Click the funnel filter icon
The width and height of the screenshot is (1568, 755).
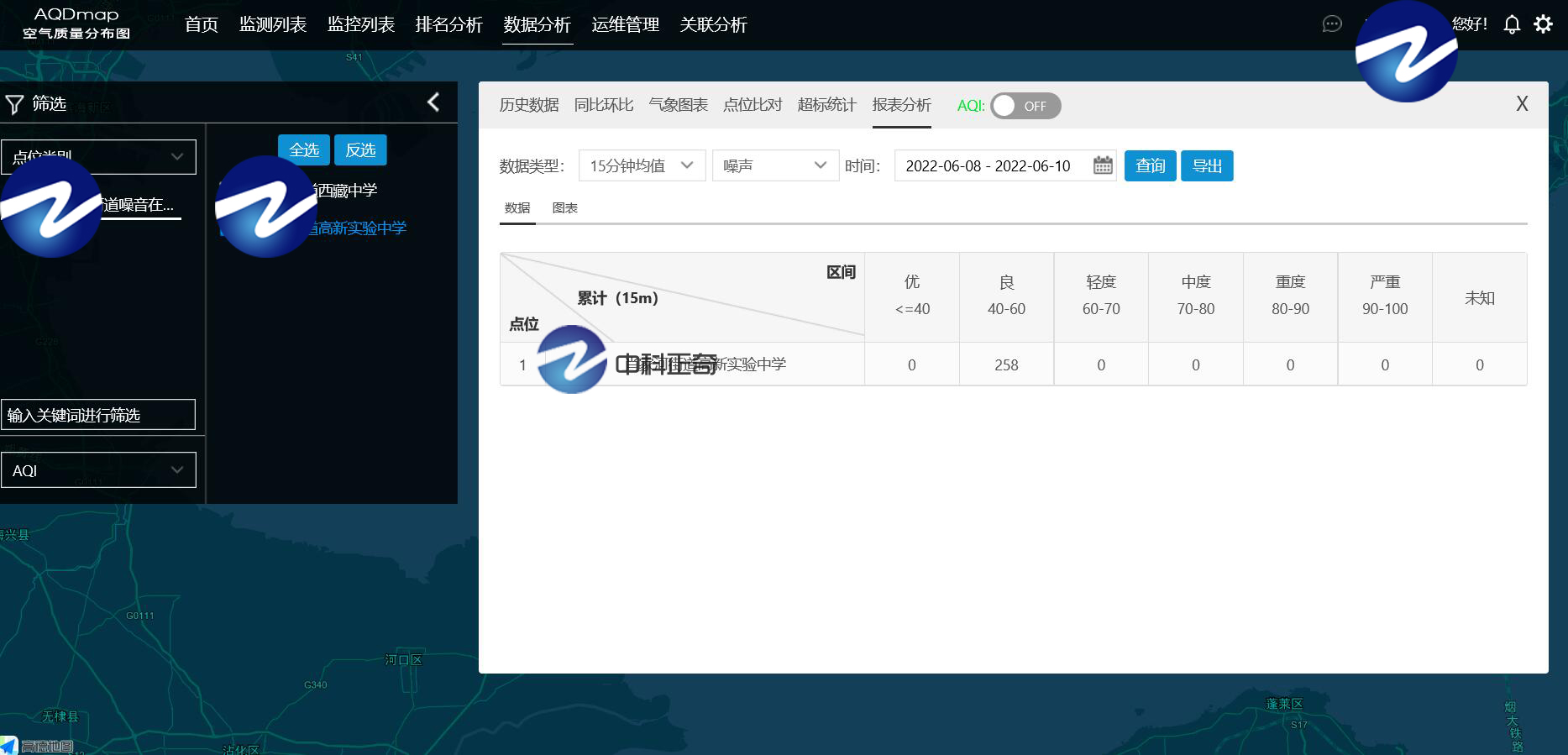[14, 104]
